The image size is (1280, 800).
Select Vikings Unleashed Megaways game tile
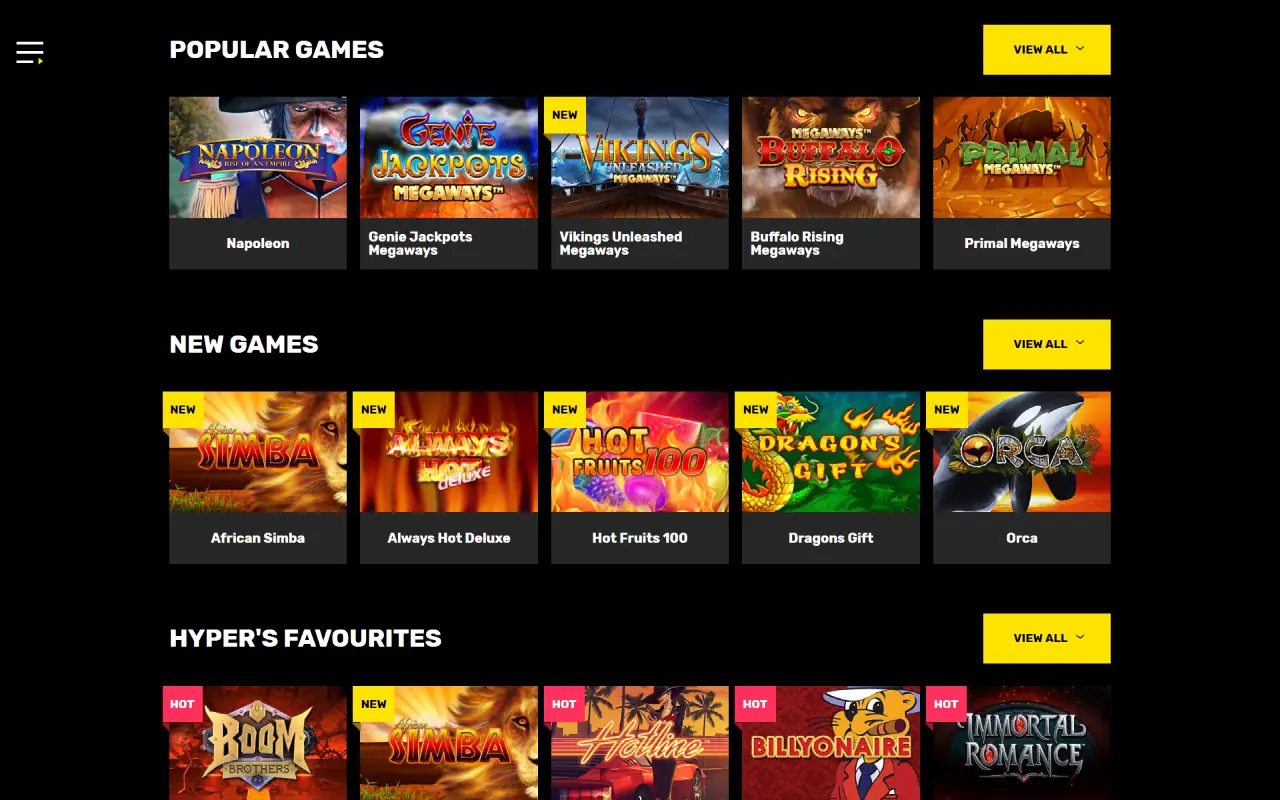coord(640,183)
